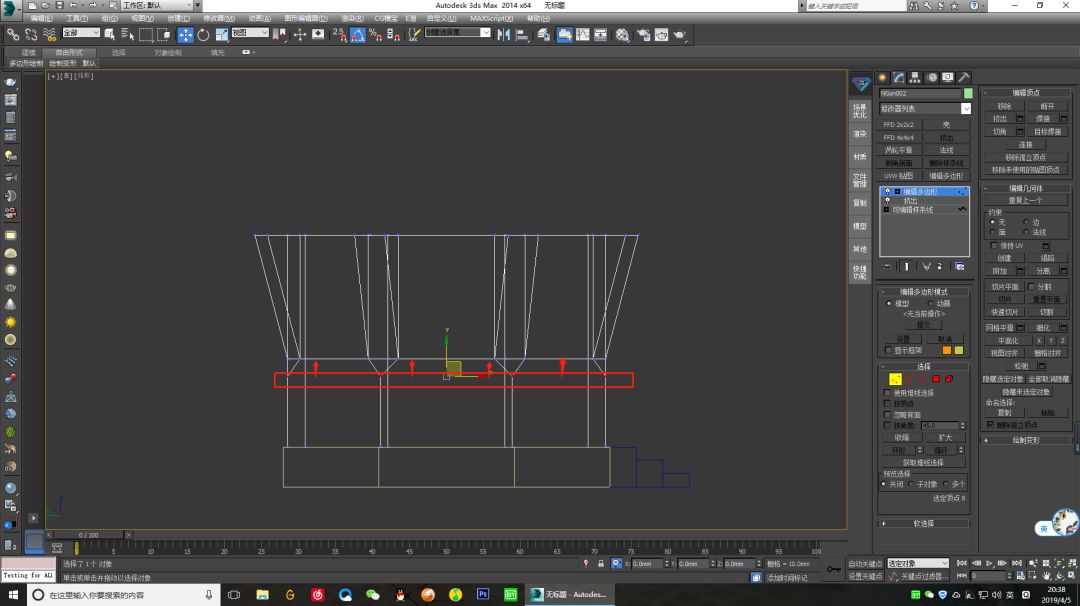
Task: Expand the 软选择 rollout
Action: (923, 523)
